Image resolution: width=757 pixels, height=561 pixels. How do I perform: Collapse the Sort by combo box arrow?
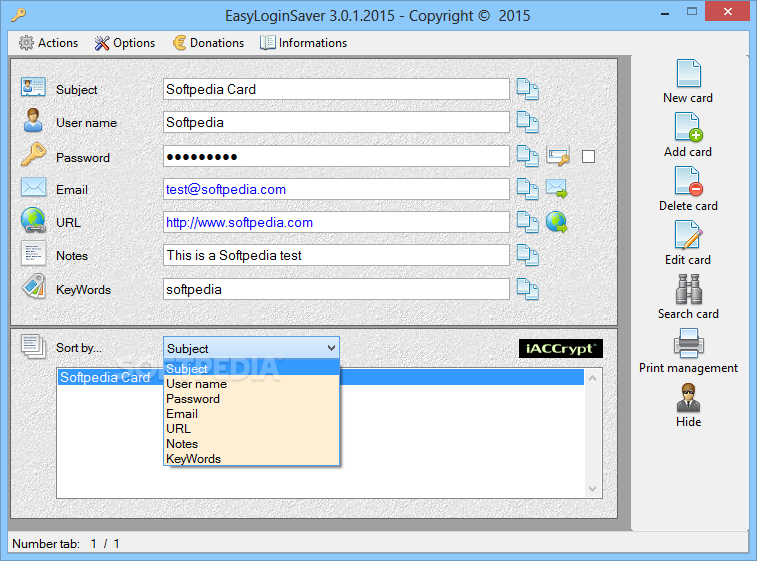point(331,348)
